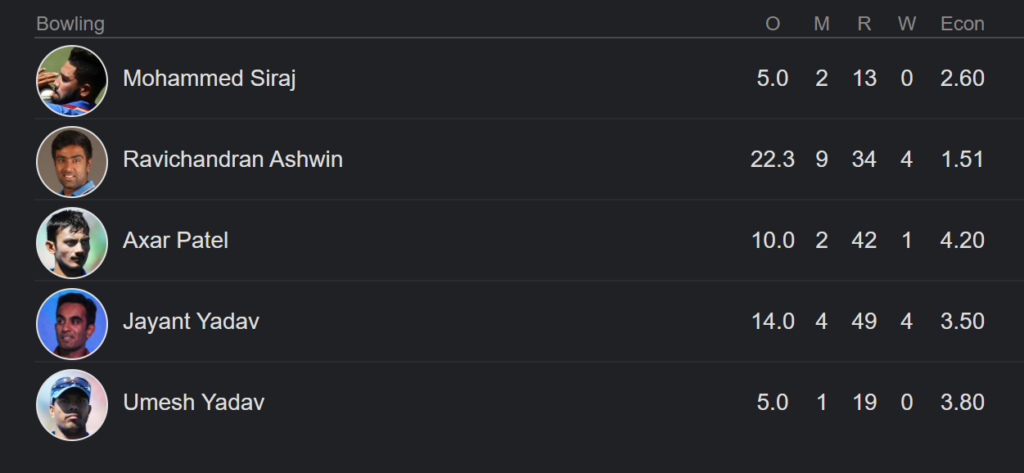Select the Mohammed Siraj player name

point(209,78)
